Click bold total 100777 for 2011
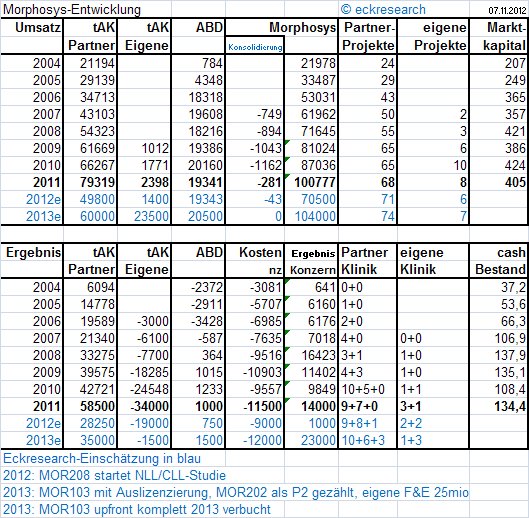The height and width of the screenshot is (518, 529). pyautogui.click(x=315, y=183)
